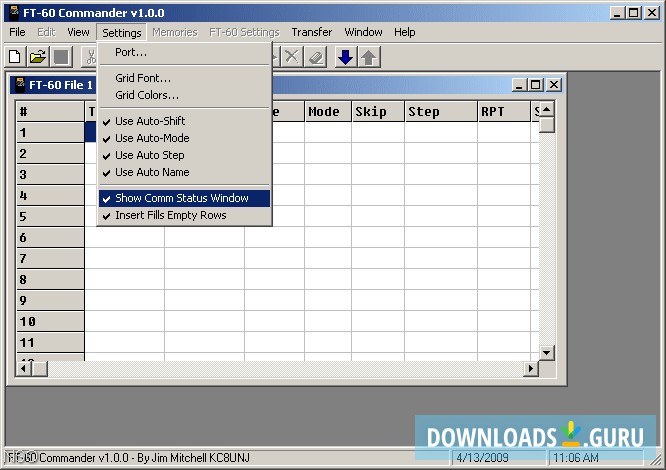Open the Transfer menu
The image size is (666, 470).
[x=311, y=32]
